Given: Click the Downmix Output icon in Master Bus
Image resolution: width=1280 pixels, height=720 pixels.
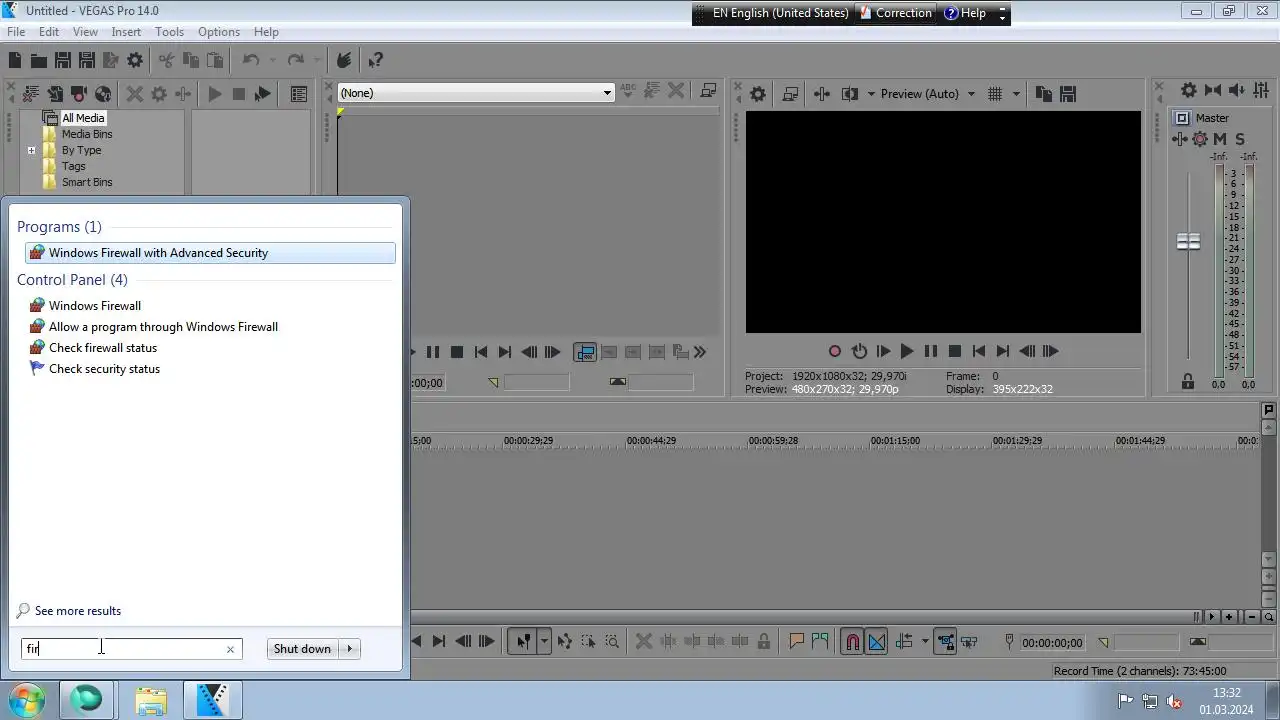Looking at the screenshot, I should [1213, 90].
